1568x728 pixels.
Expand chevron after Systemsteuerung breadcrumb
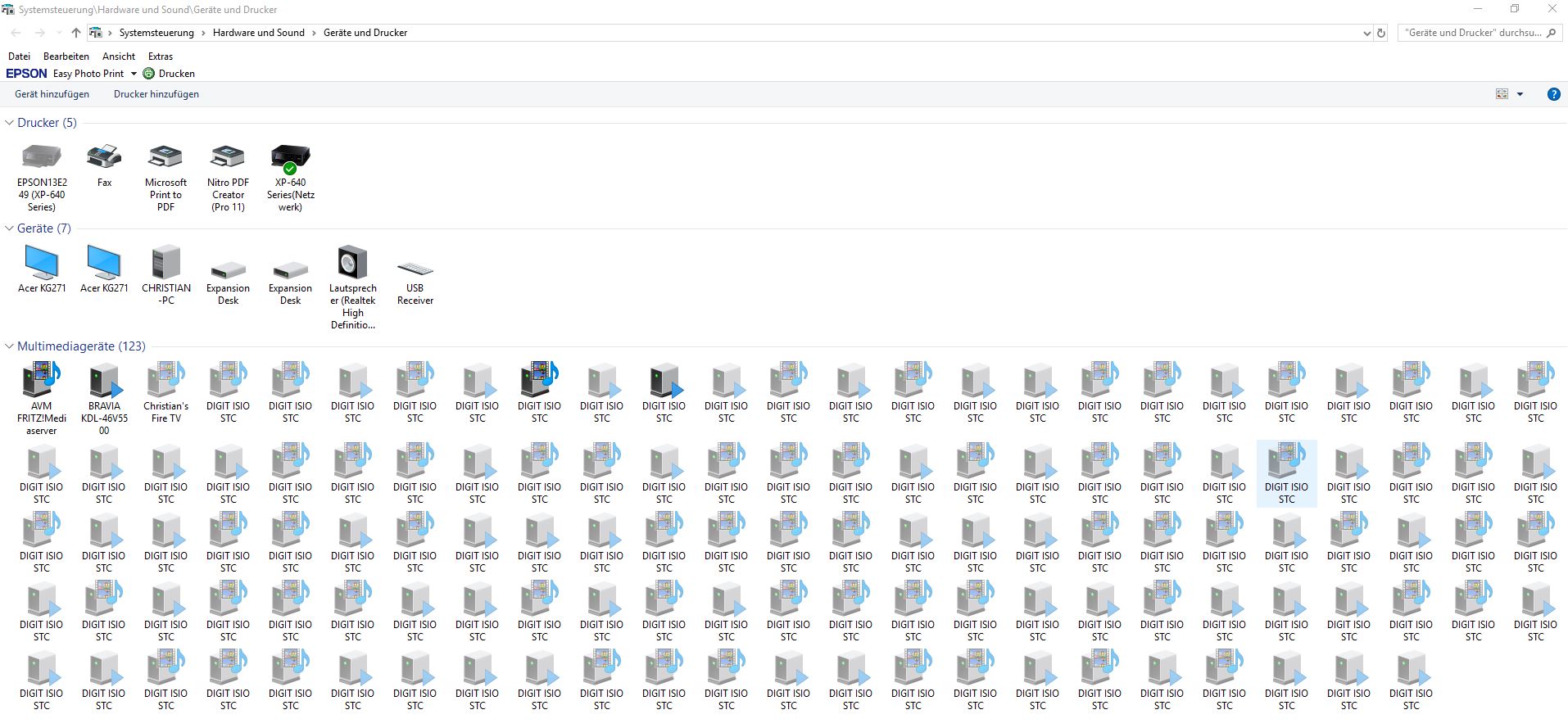click(203, 33)
